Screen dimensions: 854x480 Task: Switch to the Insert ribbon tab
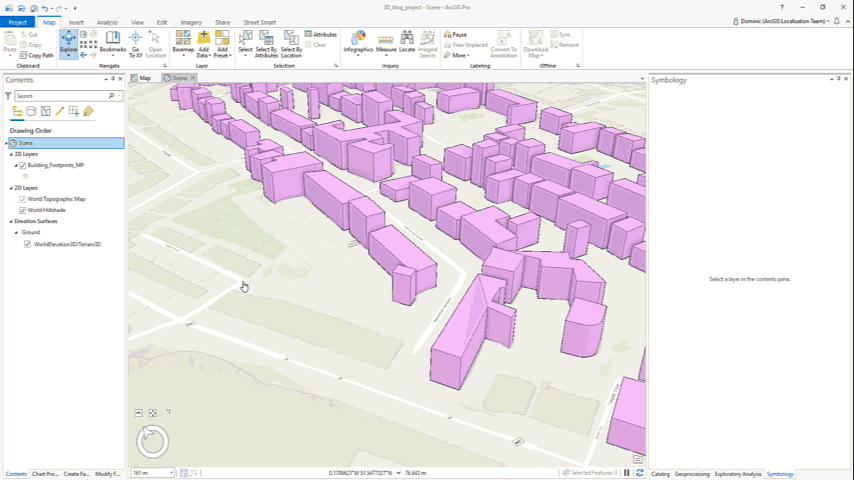coord(76,22)
